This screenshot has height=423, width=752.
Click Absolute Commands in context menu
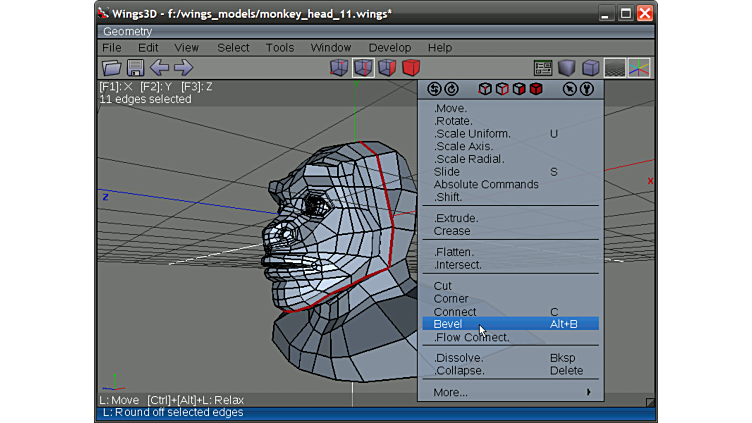click(x=486, y=184)
